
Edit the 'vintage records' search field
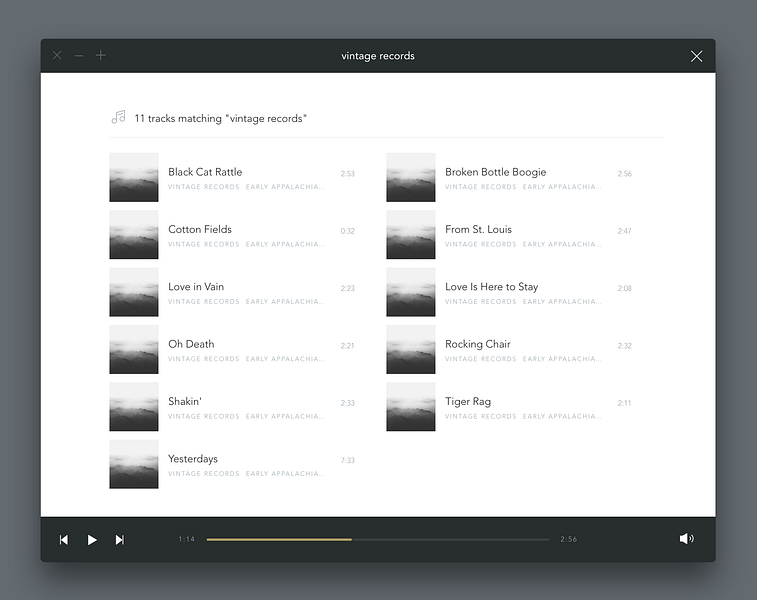pyautogui.click(x=378, y=56)
